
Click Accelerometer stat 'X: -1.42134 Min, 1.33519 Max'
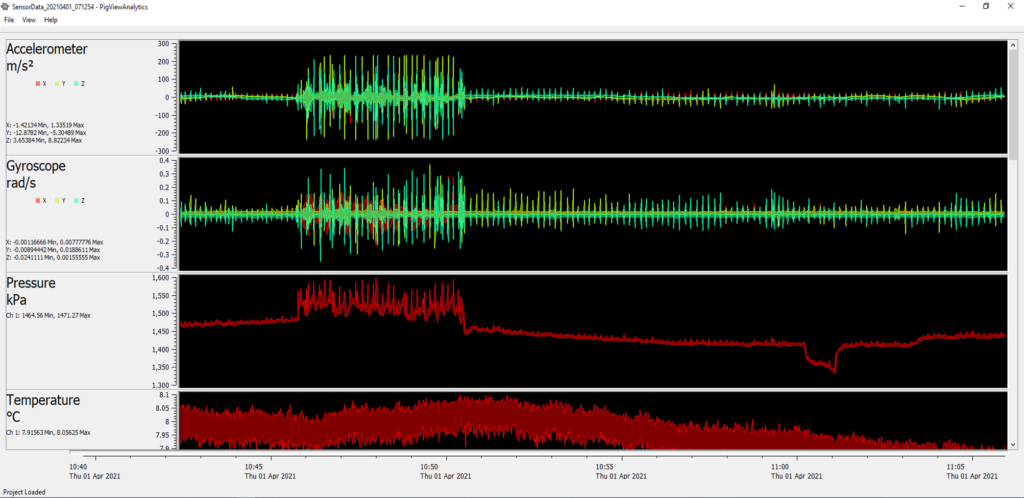point(43,124)
